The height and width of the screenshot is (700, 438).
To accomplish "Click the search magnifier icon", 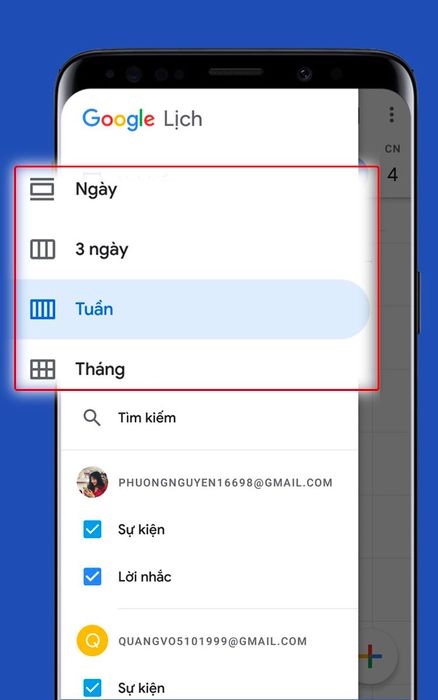I will tap(92, 418).
